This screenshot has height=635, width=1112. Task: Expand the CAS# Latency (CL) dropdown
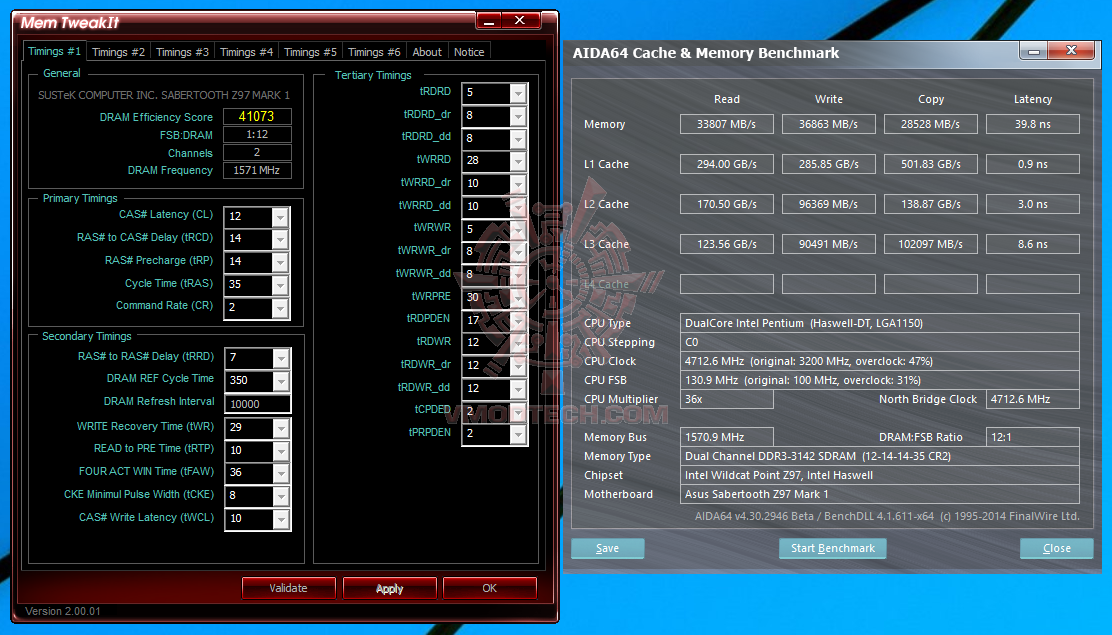tap(280, 217)
